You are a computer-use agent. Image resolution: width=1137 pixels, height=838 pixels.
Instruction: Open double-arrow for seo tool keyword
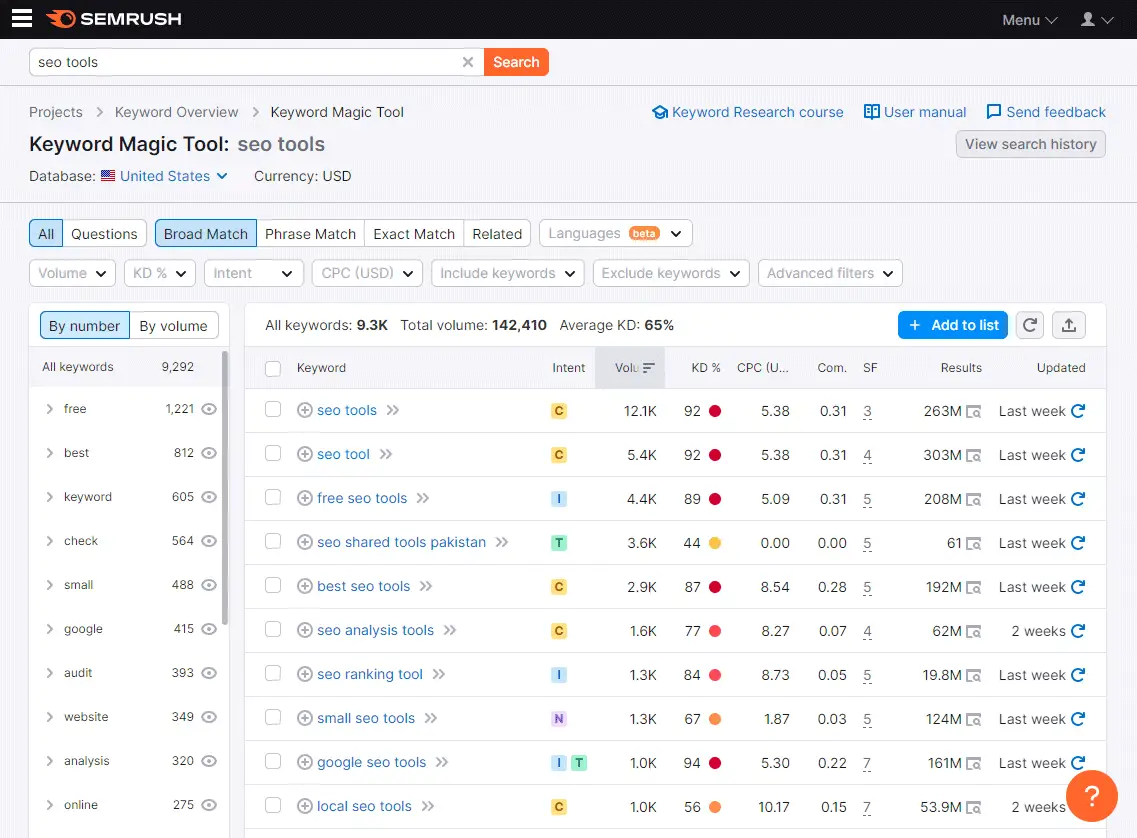(386, 455)
